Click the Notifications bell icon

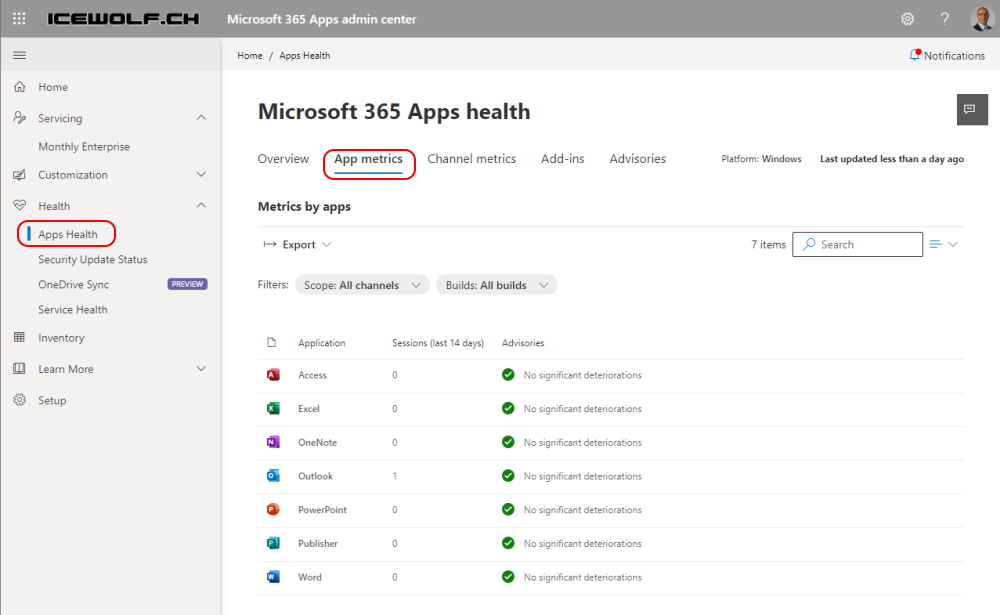click(x=915, y=55)
